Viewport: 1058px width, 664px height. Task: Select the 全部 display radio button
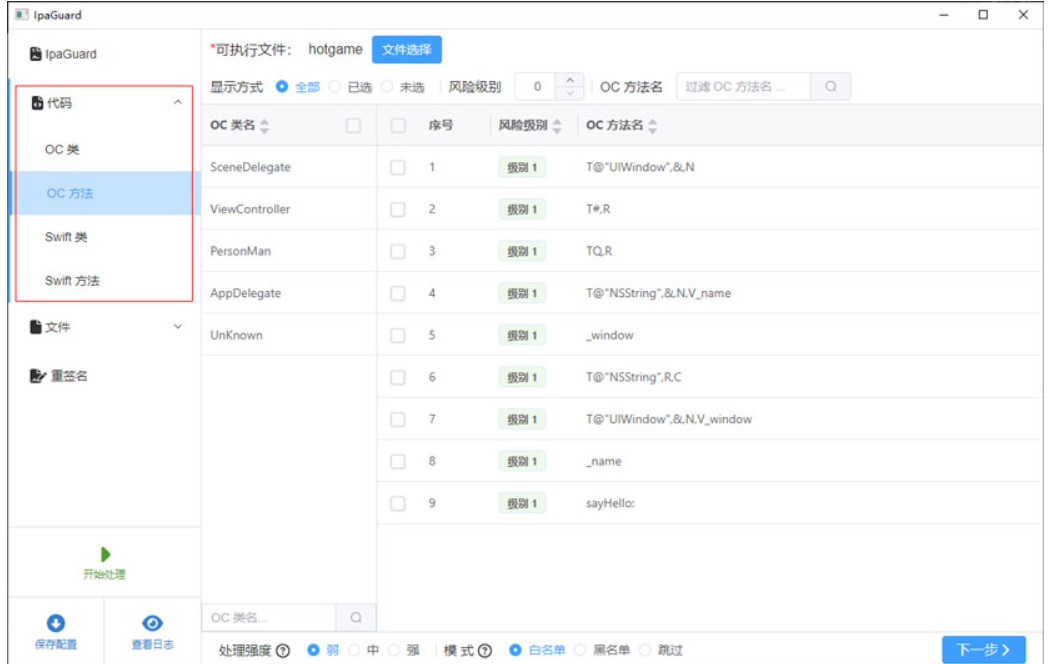tap(282, 86)
